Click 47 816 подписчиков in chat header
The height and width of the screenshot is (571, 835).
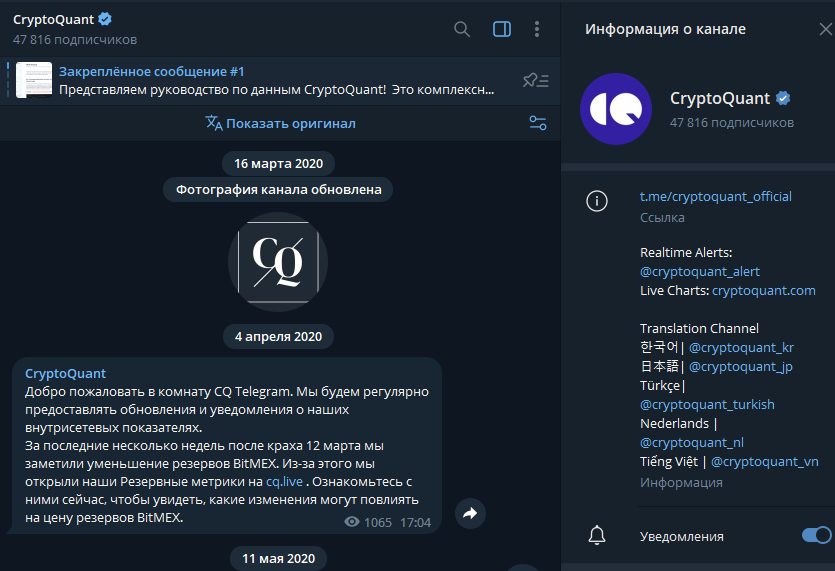tap(75, 39)
